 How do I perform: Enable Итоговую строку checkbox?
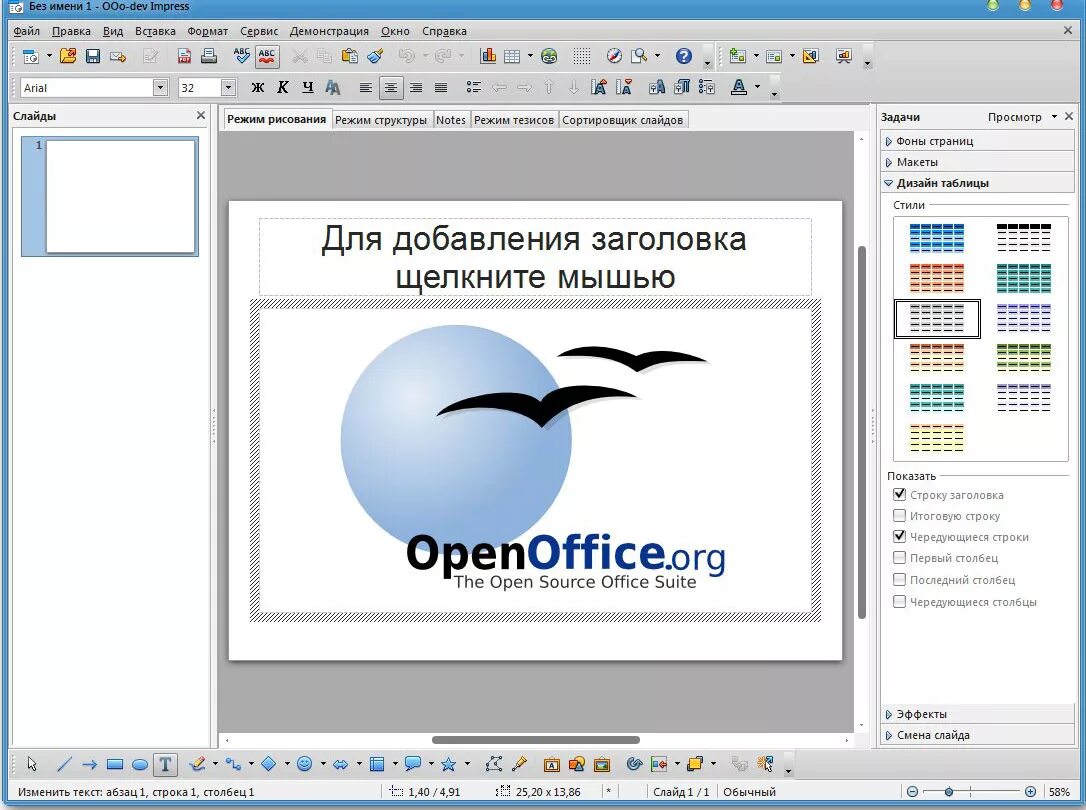899,515
